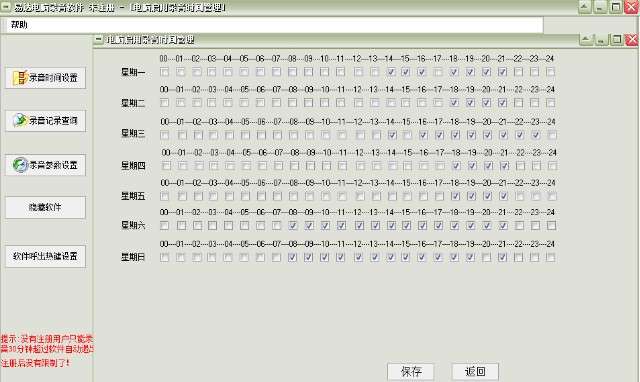The width and height of the screenshot is (640, 382).
Task: Open 软件呼出热键设置
Action: [x=45, y=256]
